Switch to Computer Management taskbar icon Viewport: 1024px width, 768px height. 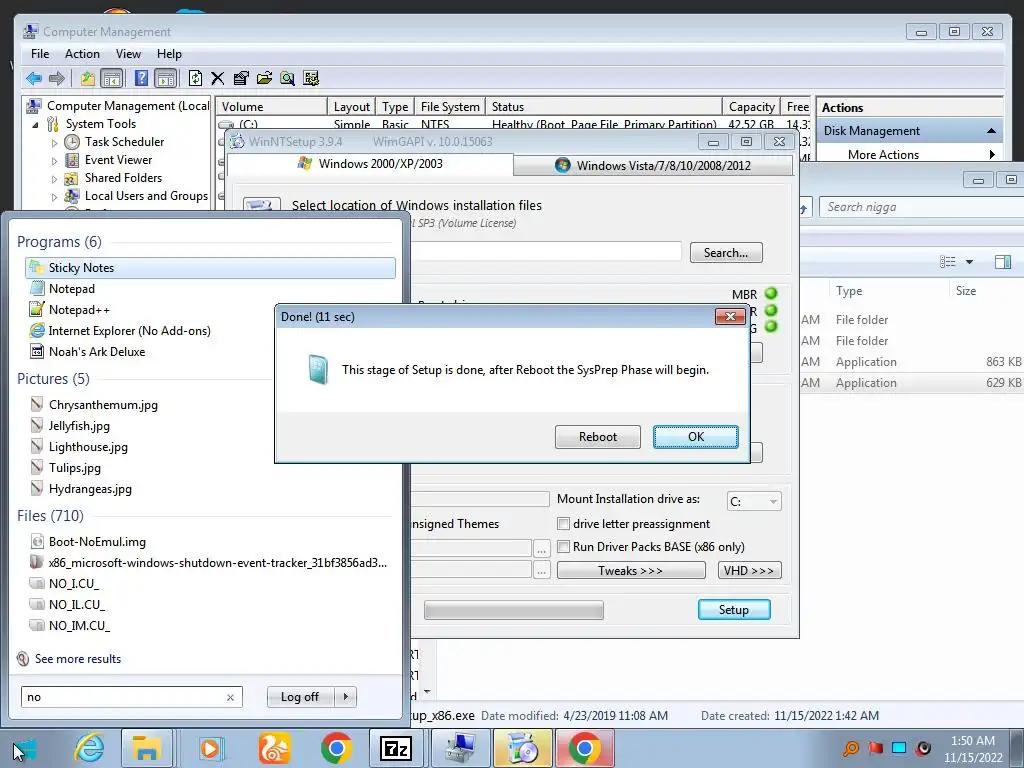pos(460,748)
